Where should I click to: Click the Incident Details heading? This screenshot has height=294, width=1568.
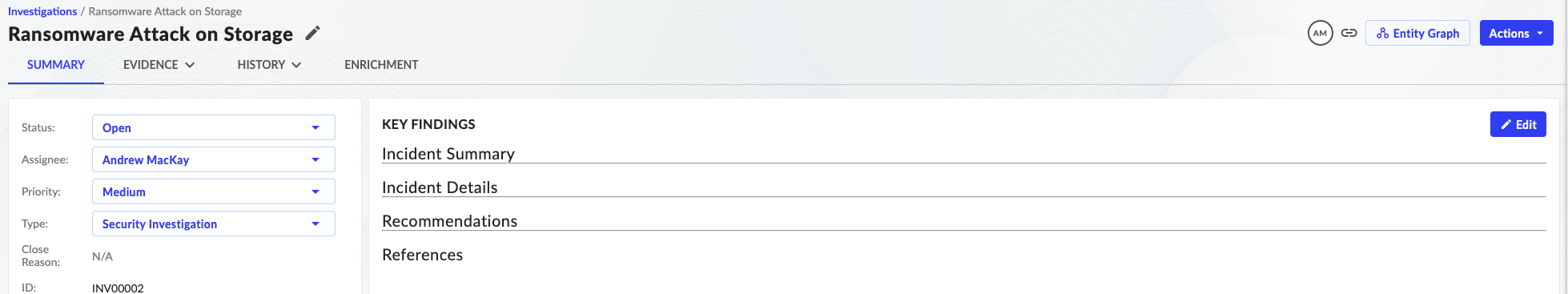[x=440, y=187]
